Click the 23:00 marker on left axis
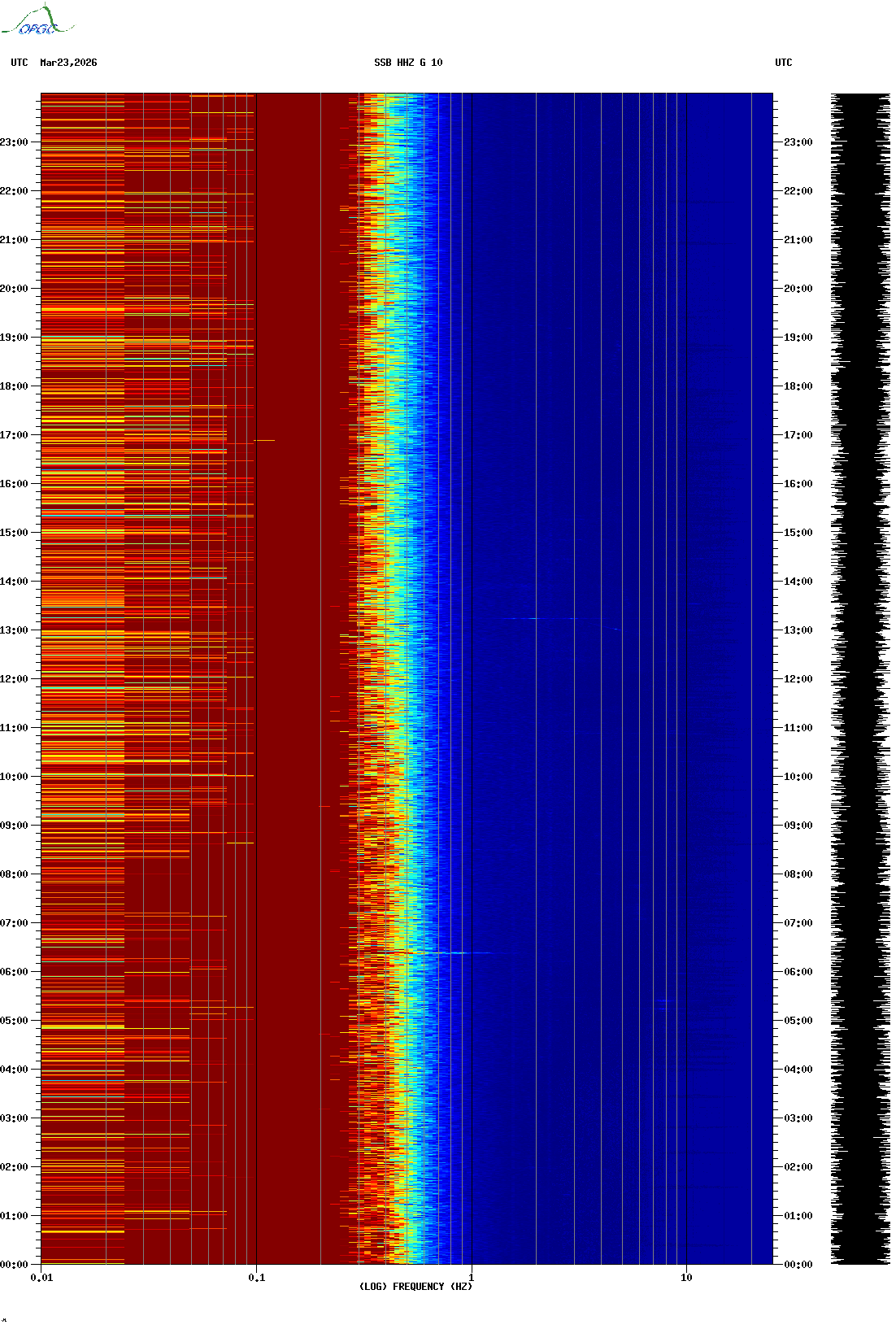This screenshot has width=896, height=1329. [14, 142]
